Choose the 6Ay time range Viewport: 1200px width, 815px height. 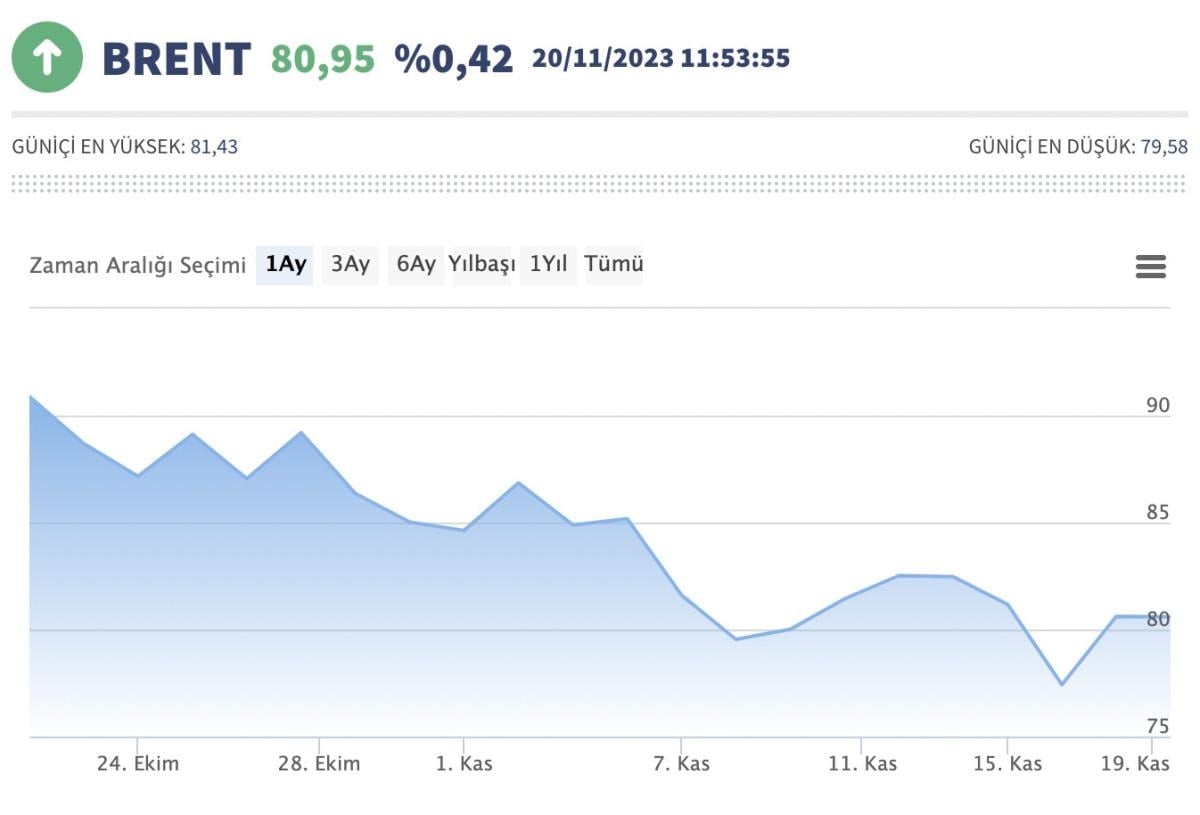[x=416, y=265]
